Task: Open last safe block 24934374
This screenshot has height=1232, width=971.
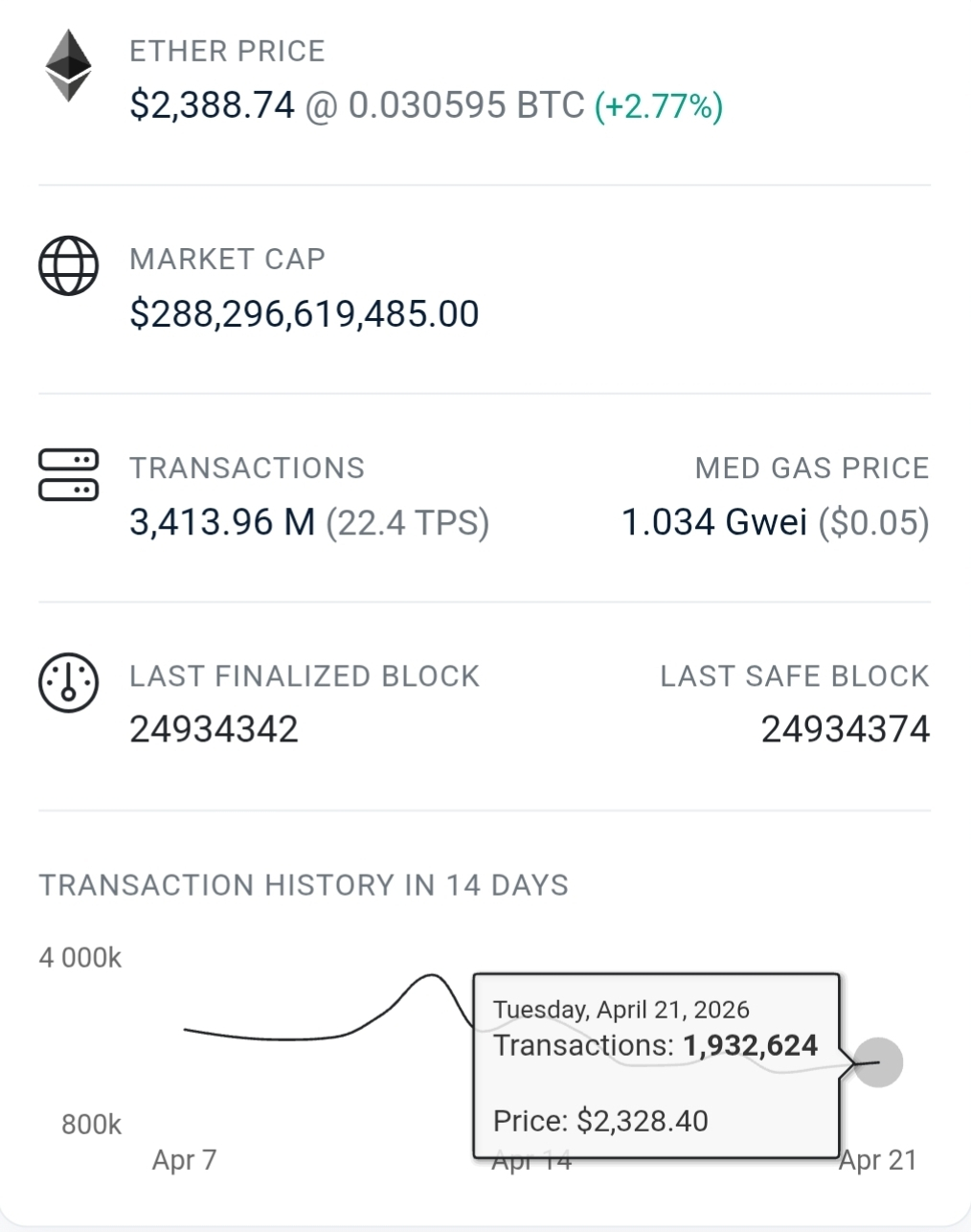Action: click(x=846, y=730)
